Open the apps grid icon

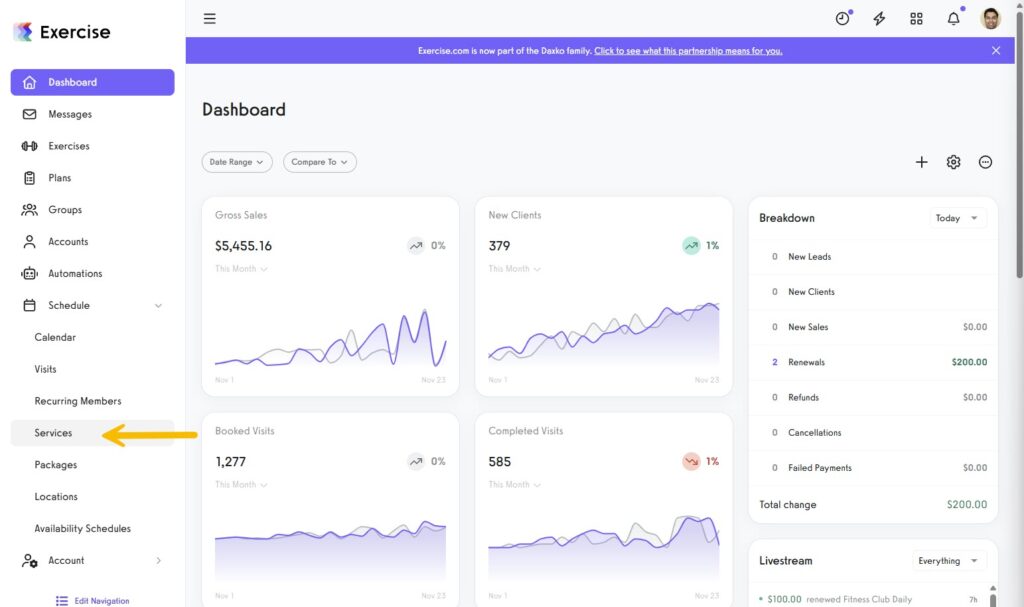[916, 18]
